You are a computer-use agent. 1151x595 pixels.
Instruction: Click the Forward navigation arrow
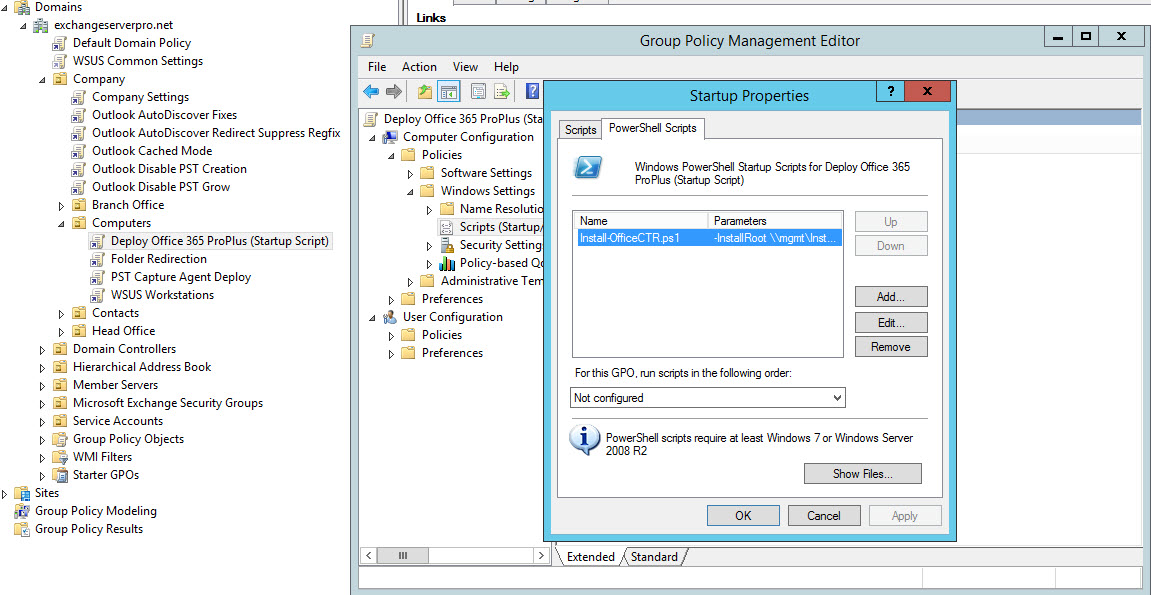pyautogui.click(x=393, y=91)
